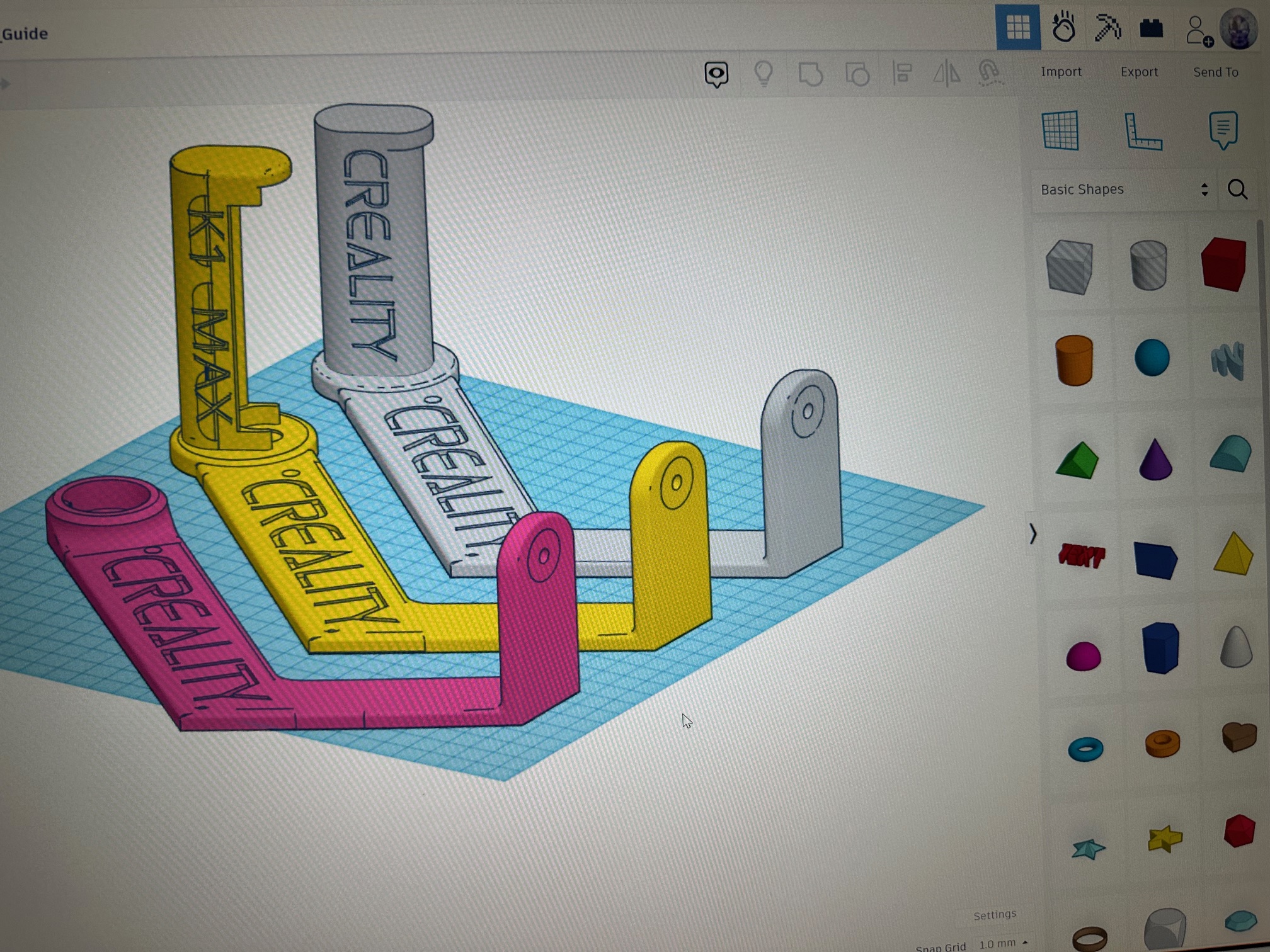Toggle the Cruise magnet icon

point(990,73)
